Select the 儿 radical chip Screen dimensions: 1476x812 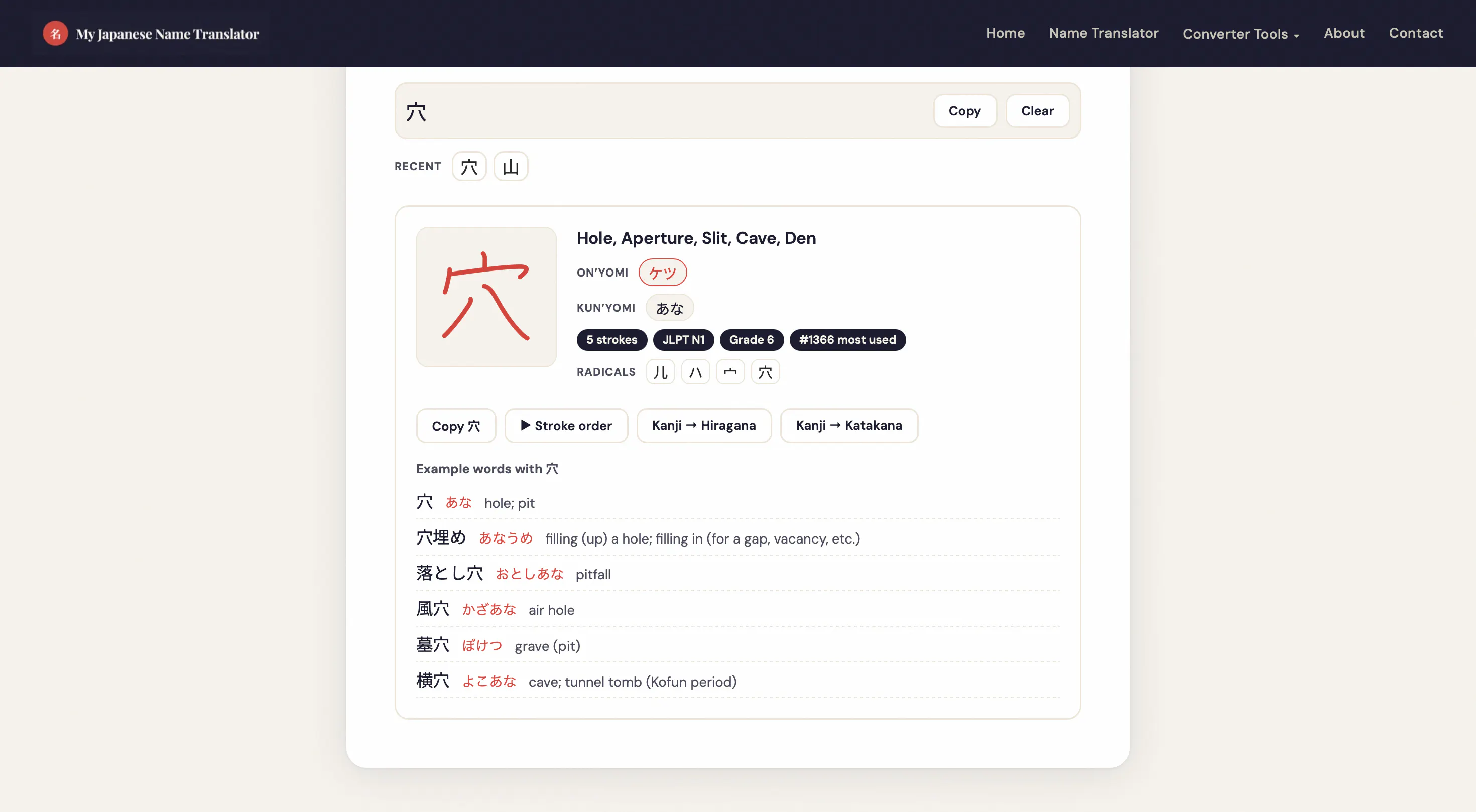click(x=660, y=372)
